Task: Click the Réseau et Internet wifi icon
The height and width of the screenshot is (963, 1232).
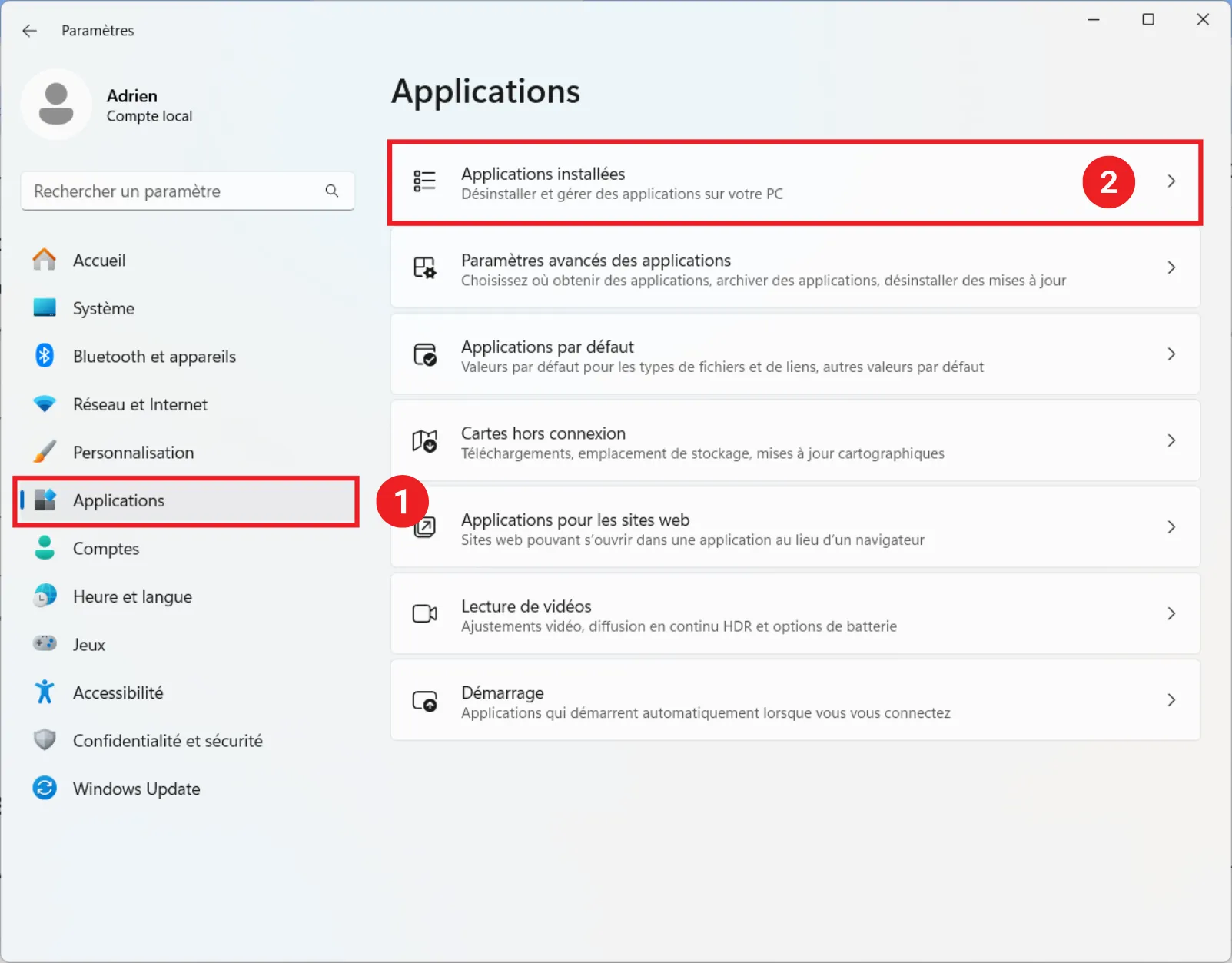Action: (45, 403)
